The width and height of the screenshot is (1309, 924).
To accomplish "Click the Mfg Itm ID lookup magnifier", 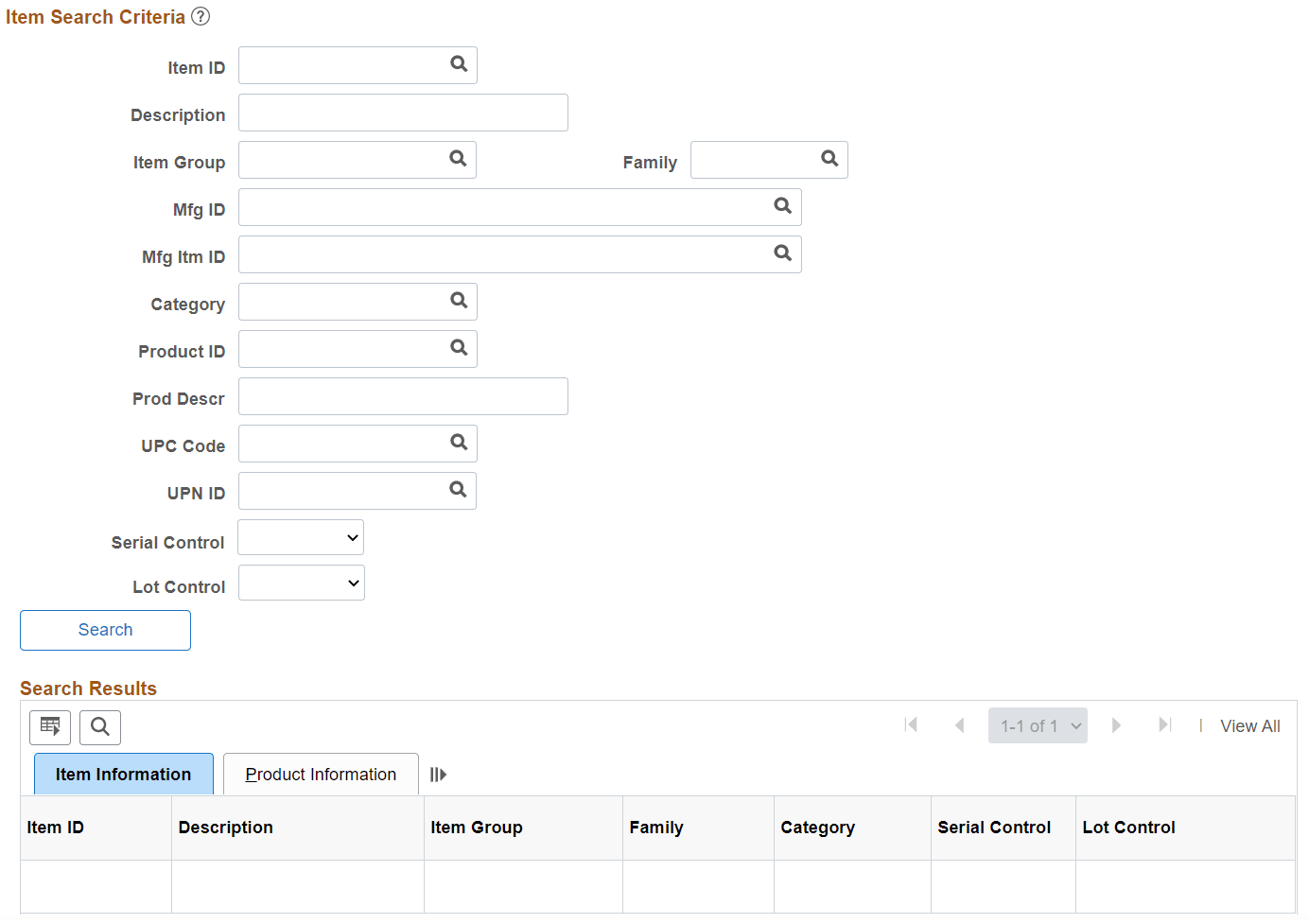I will [783, 253].
